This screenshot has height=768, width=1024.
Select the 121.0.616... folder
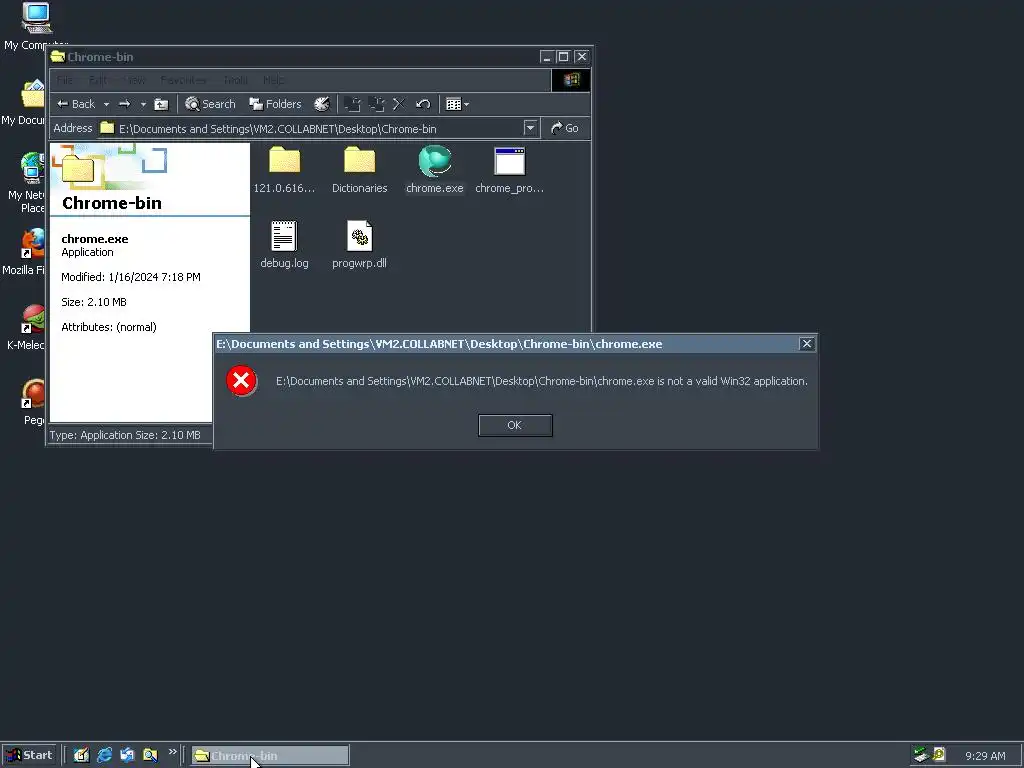click(284, 170)
